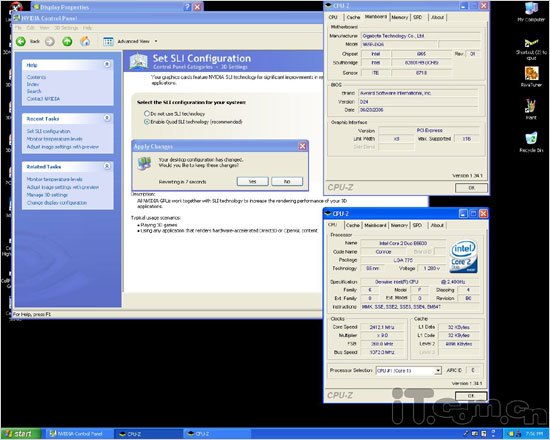
Task: Open the Index help link
Action: coord(33,84)
